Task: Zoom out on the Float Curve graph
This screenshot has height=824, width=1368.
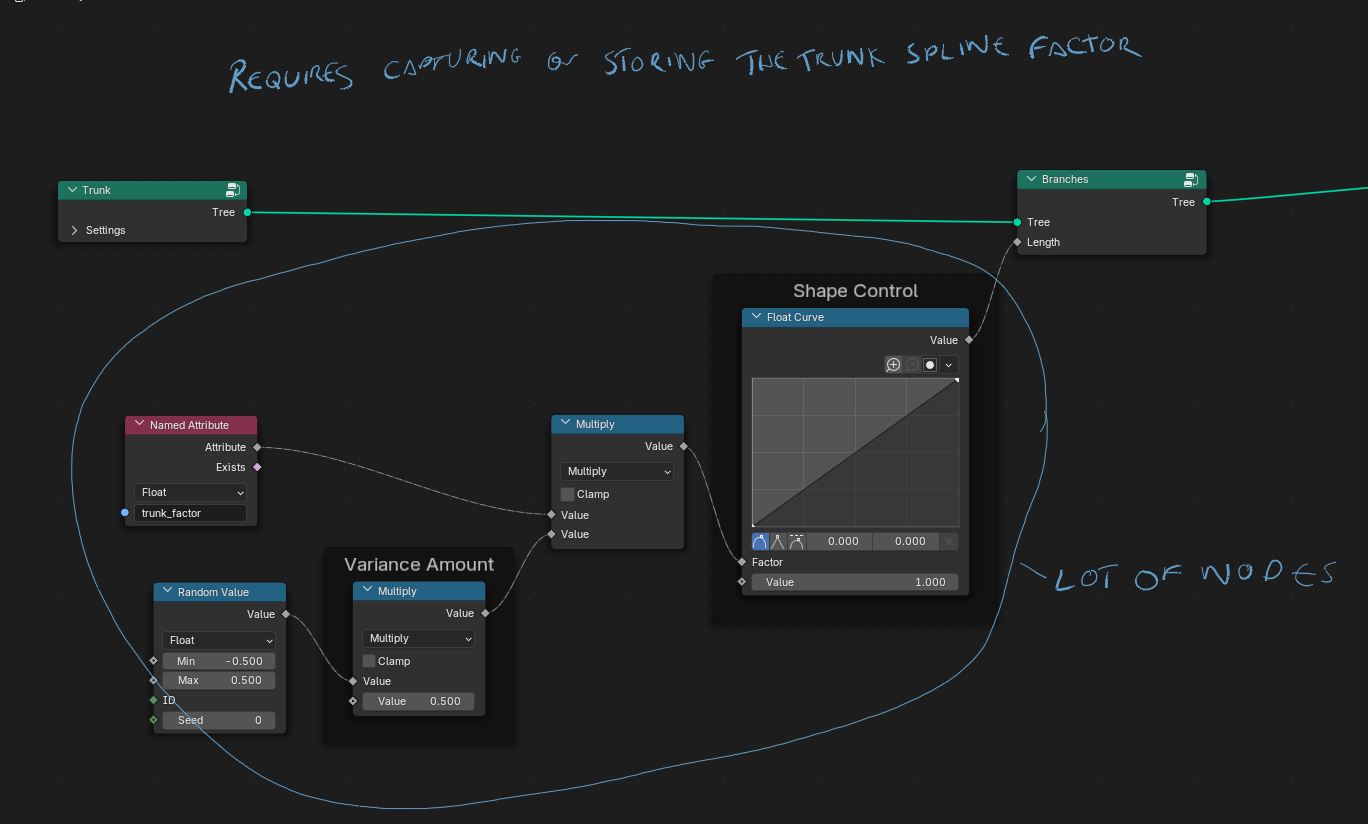Action: coord(912,365)
